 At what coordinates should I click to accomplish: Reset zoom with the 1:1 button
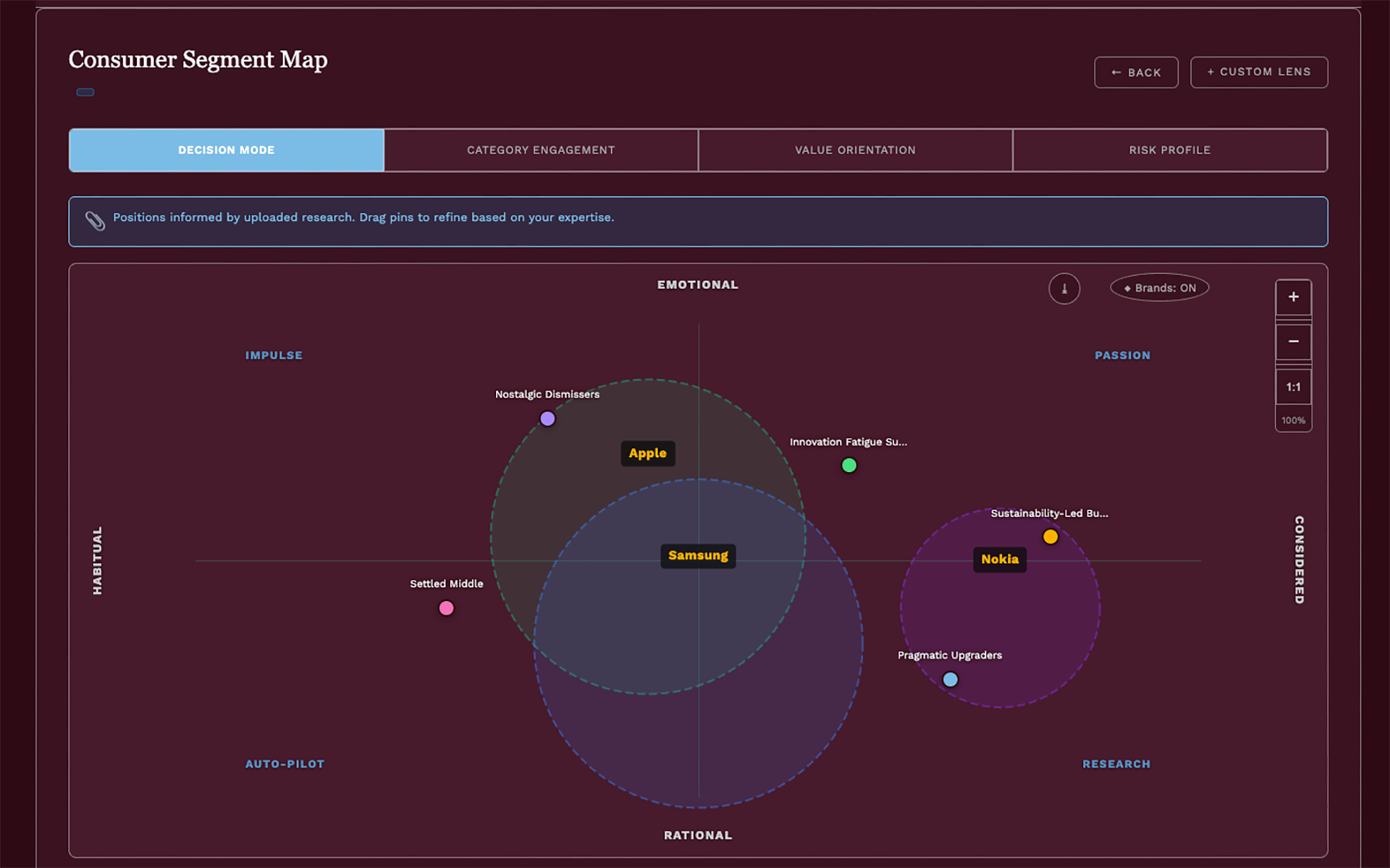coord(1293,387)
